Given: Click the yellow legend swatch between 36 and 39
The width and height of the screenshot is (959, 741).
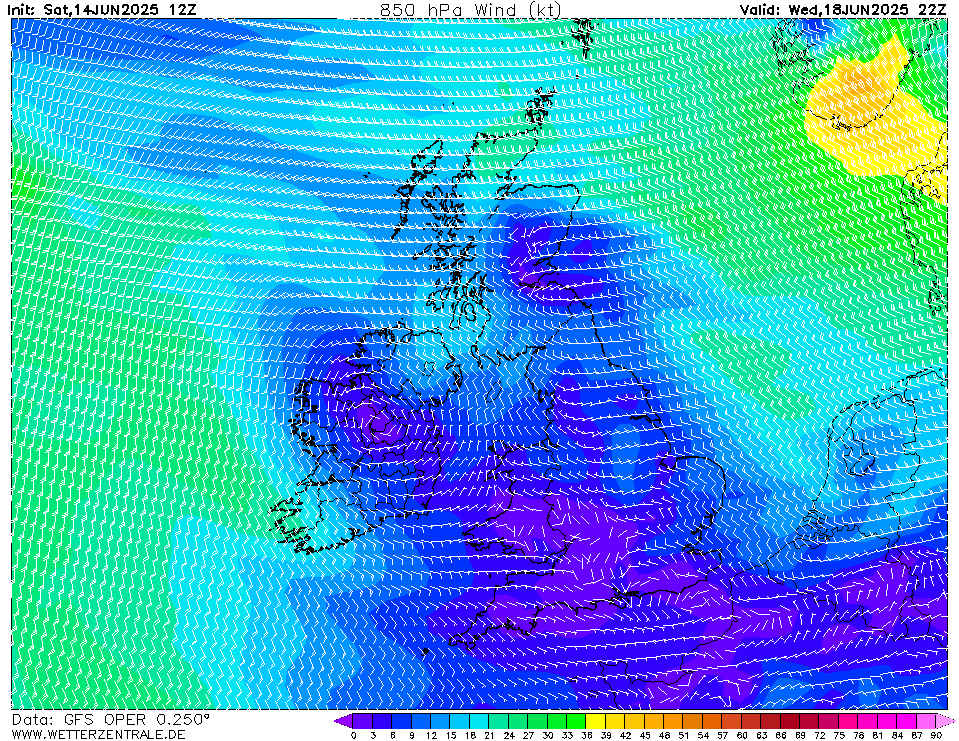Looking at the screenshot, I should click(x=596, y=721).
